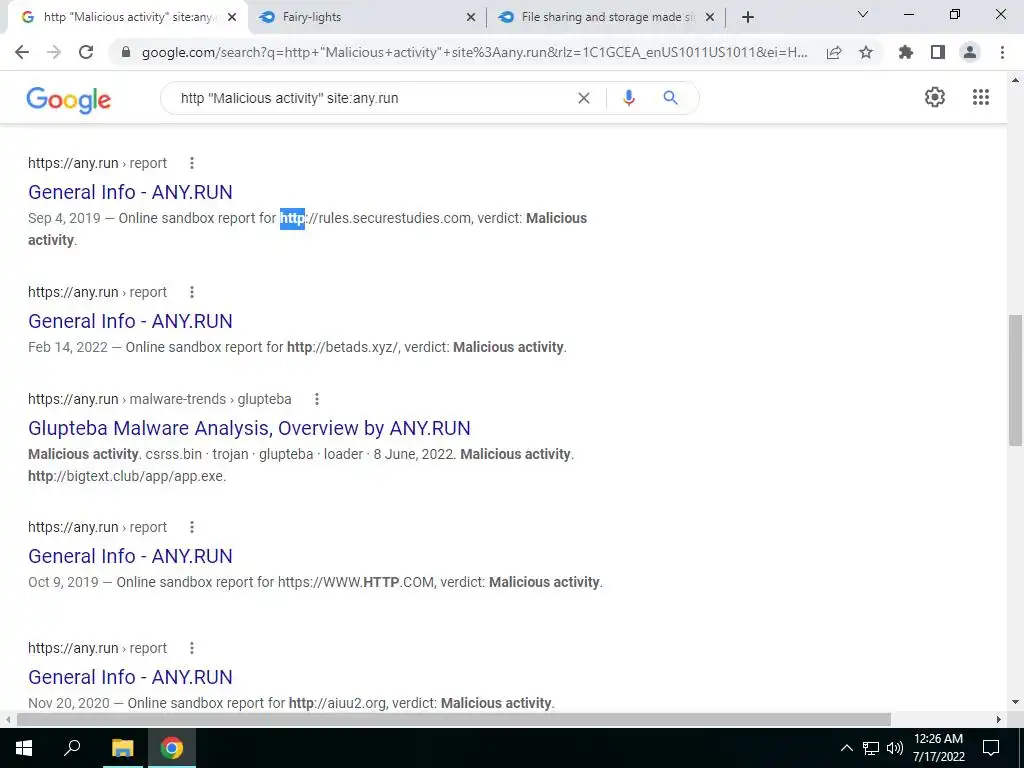Open Windows Start menu
This screenshot has width=1024, height=768.
24,748
